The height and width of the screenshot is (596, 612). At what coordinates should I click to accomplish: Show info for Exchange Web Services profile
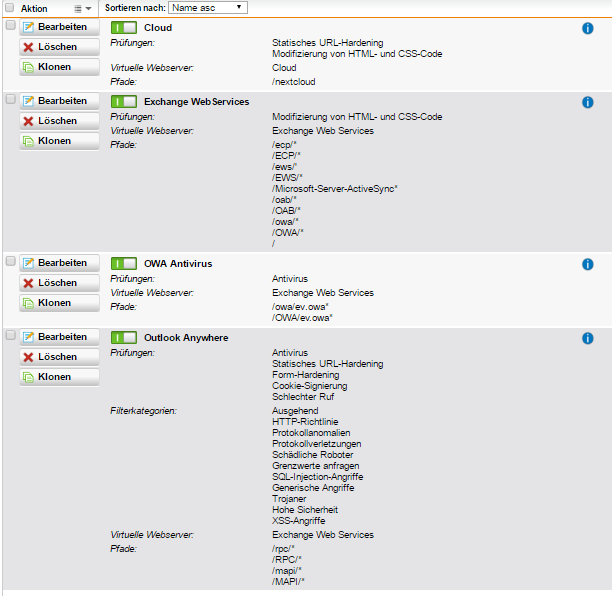pyautogui.click(x=588, y=102)
